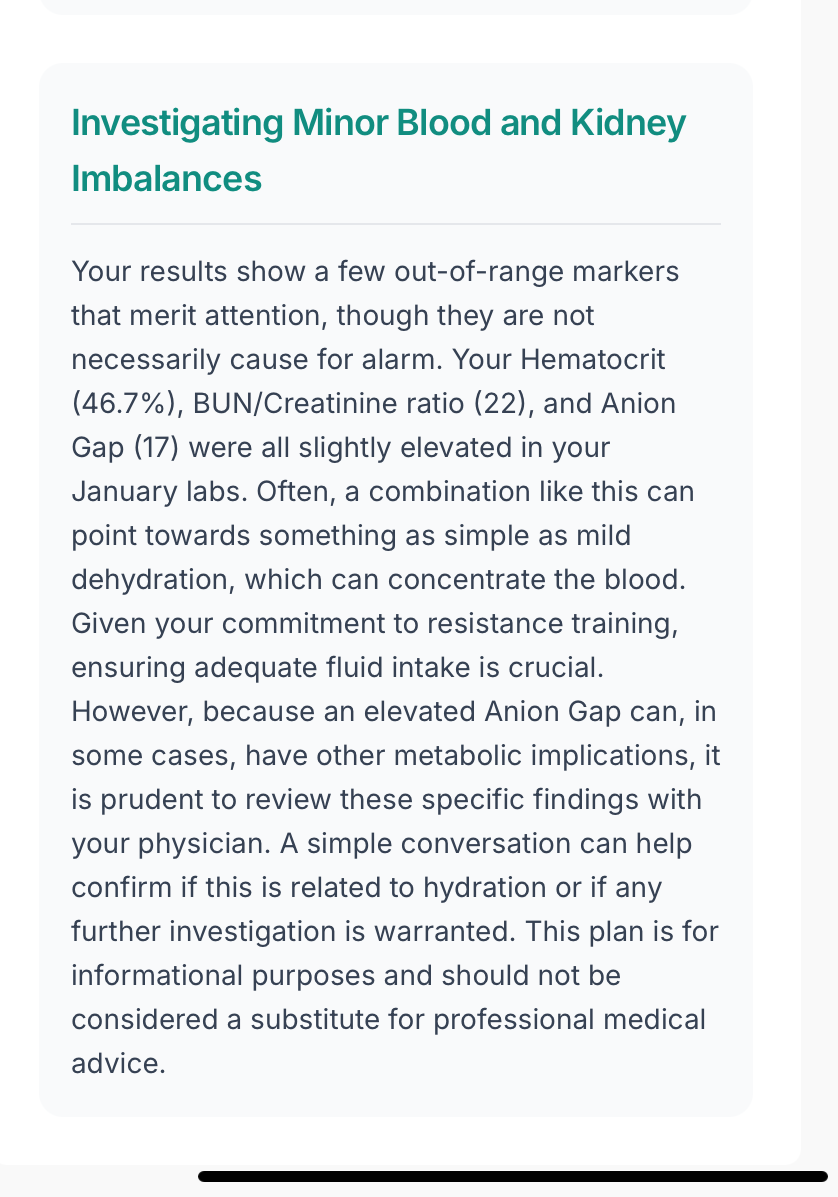The image size is (838, 1197).
Task: Tap the "Gap (17)" value text
Action: pos(124,447)
